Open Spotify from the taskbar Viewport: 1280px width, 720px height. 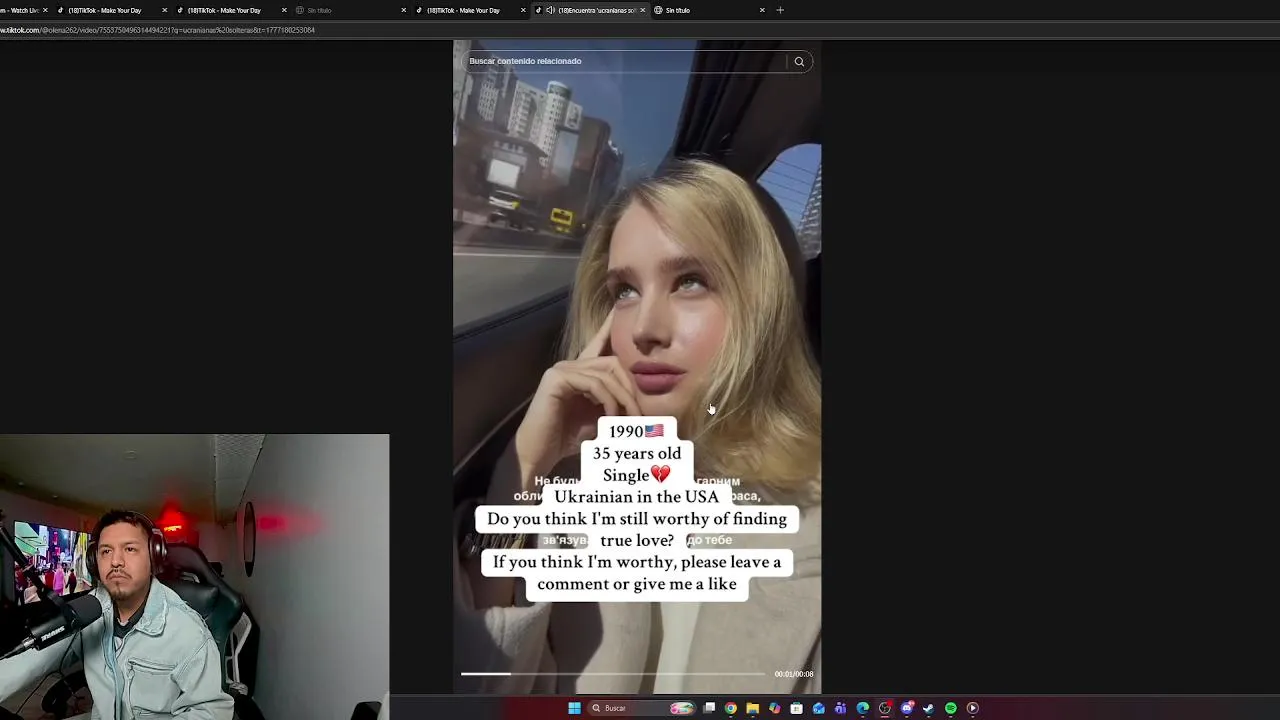951,708
